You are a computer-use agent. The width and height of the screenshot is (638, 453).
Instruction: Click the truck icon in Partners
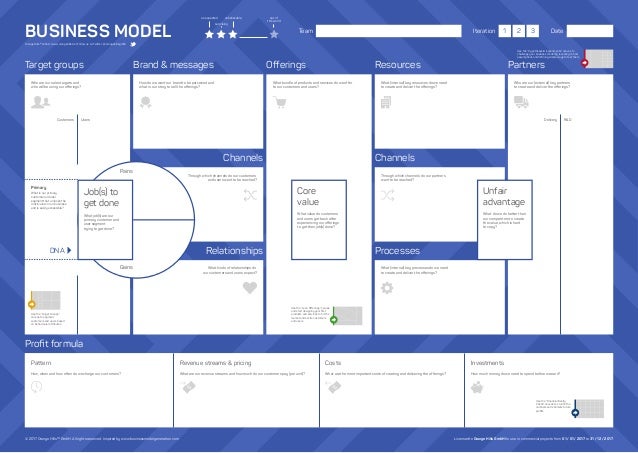521,102
